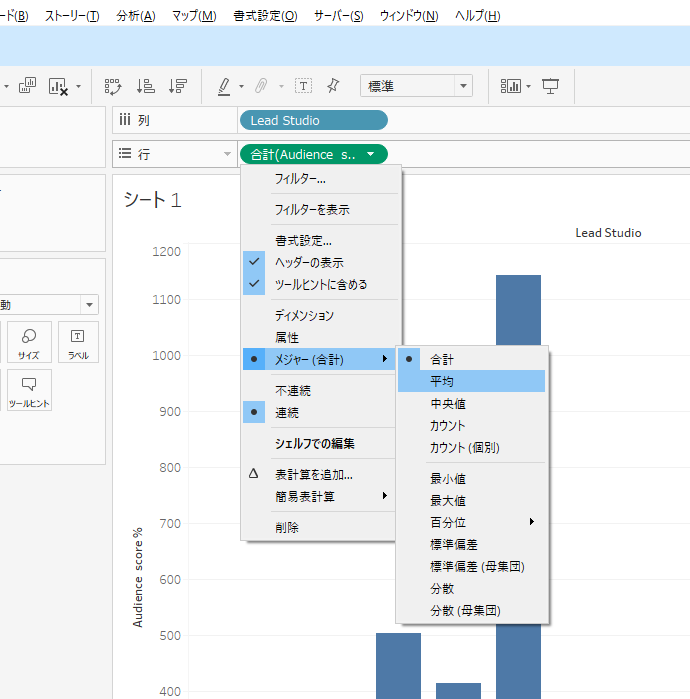Image resolution: width=690 pixels, height=699 pixels.
Task: Select 標準偏差 (母集団) aggregation
Action: 472,566
